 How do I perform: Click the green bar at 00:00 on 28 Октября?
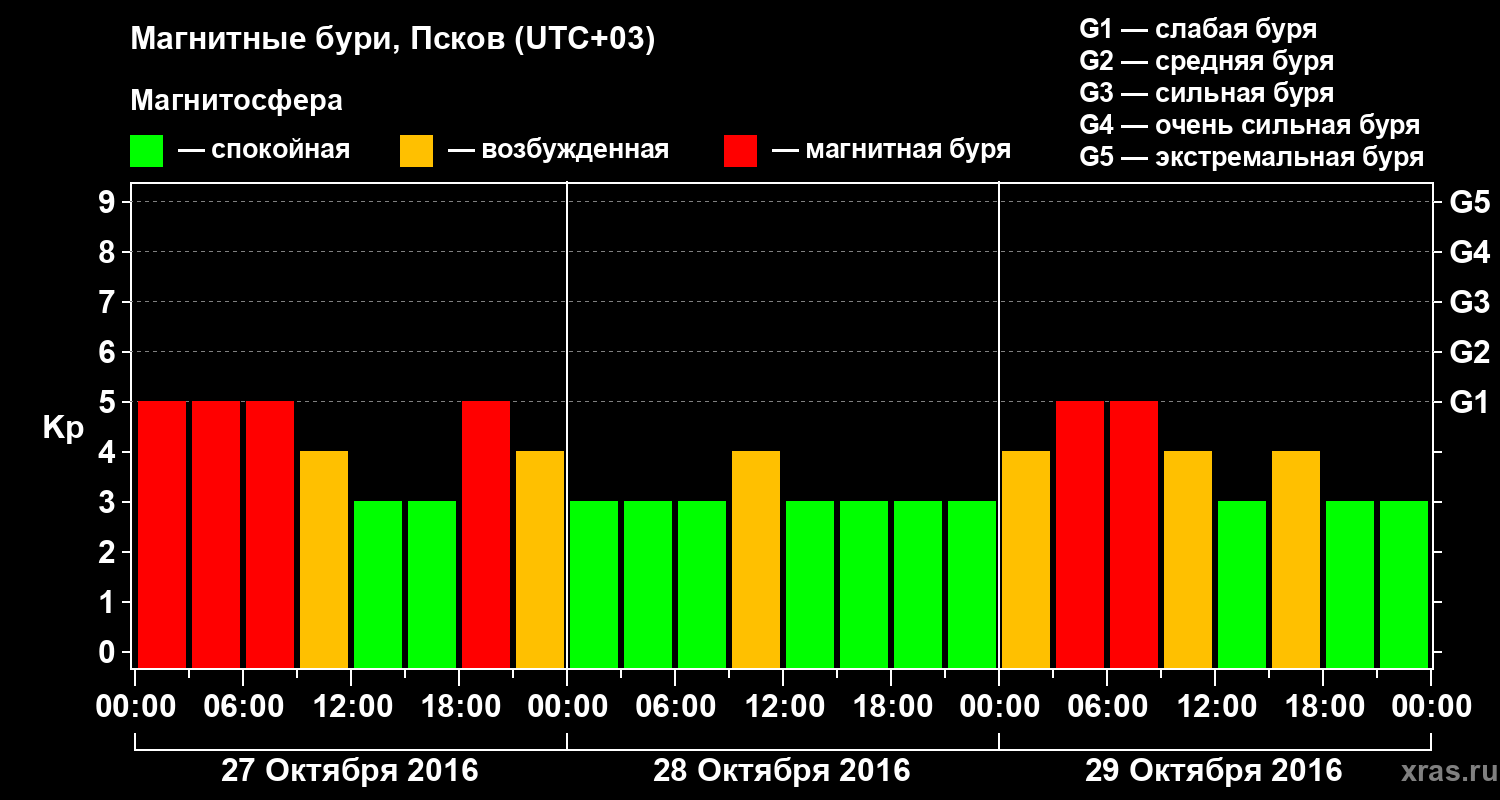[x=594, y=584]
